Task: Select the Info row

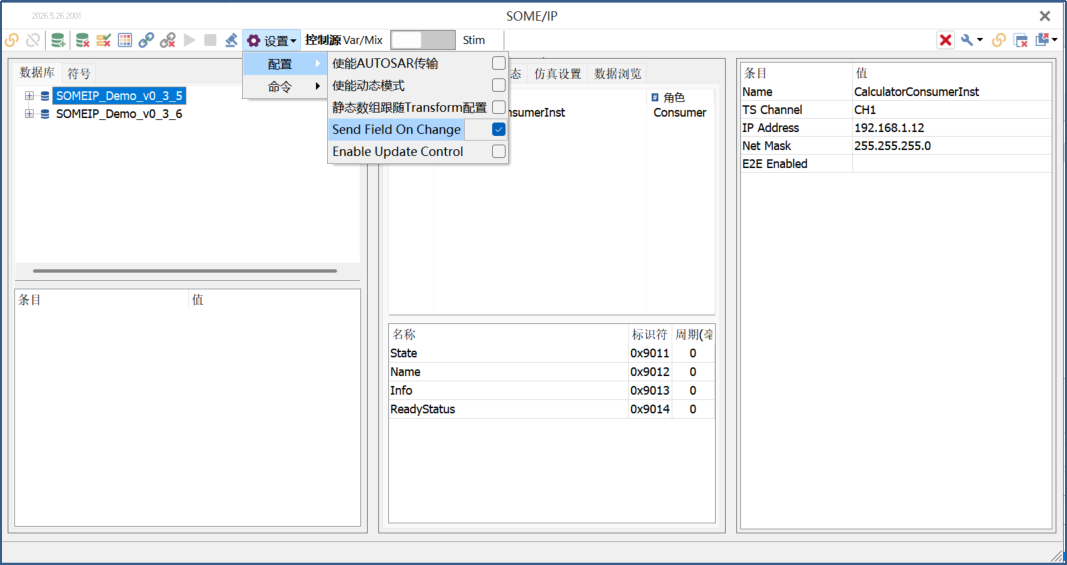Action: click(x=551, y=390)
